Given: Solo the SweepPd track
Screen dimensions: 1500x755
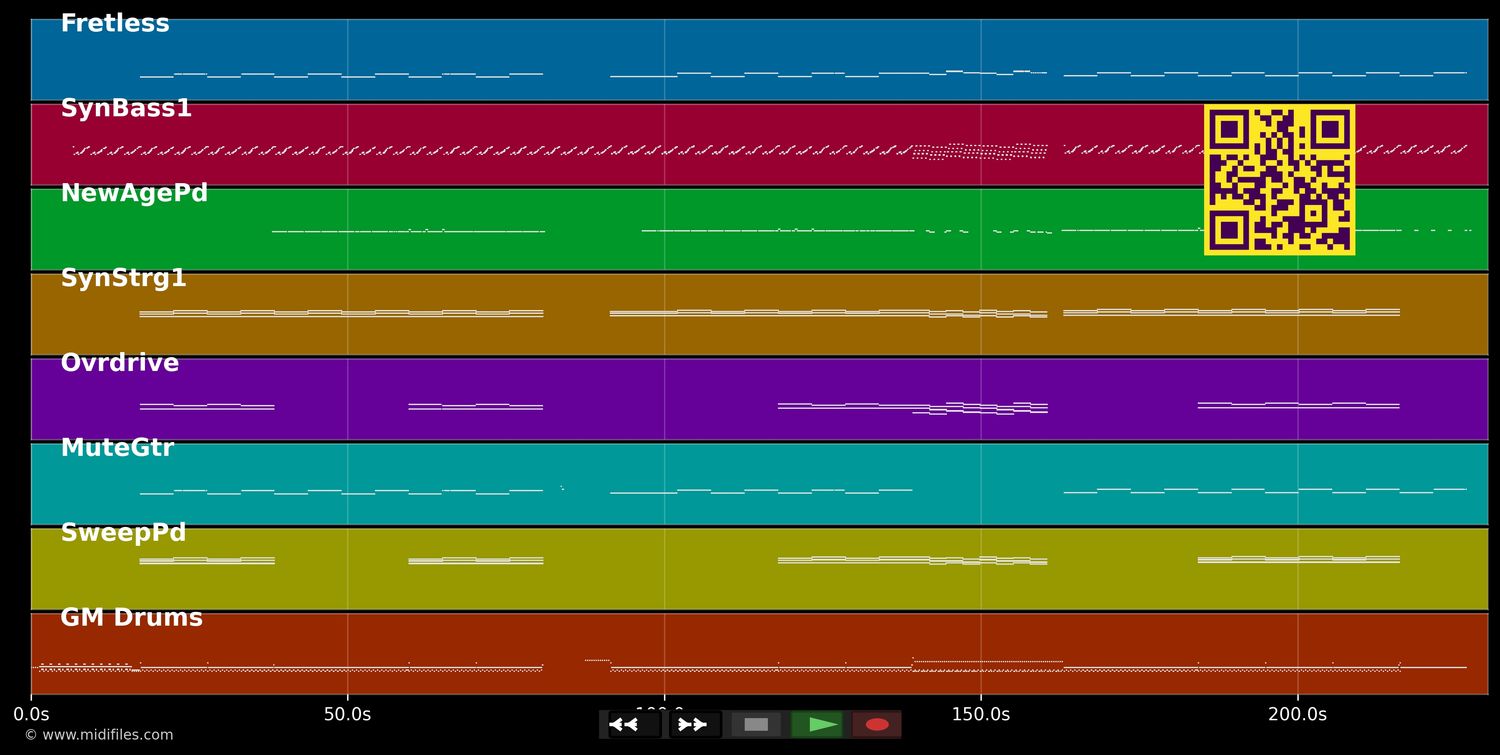Looking at the screenshot, I should 122,532.
